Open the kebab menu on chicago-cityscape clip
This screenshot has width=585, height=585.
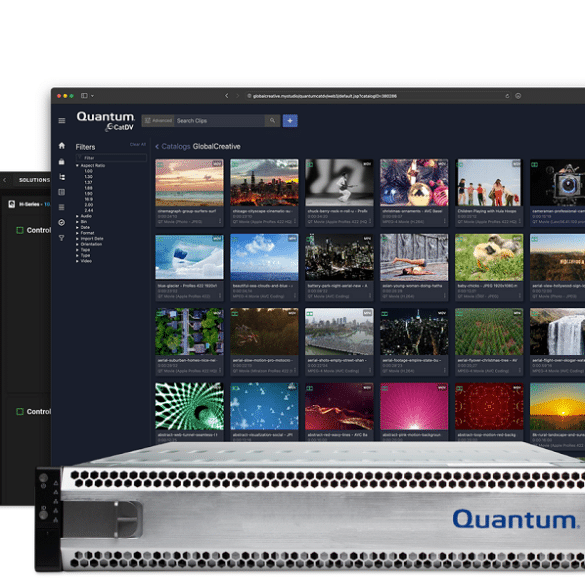coord(295,221)
